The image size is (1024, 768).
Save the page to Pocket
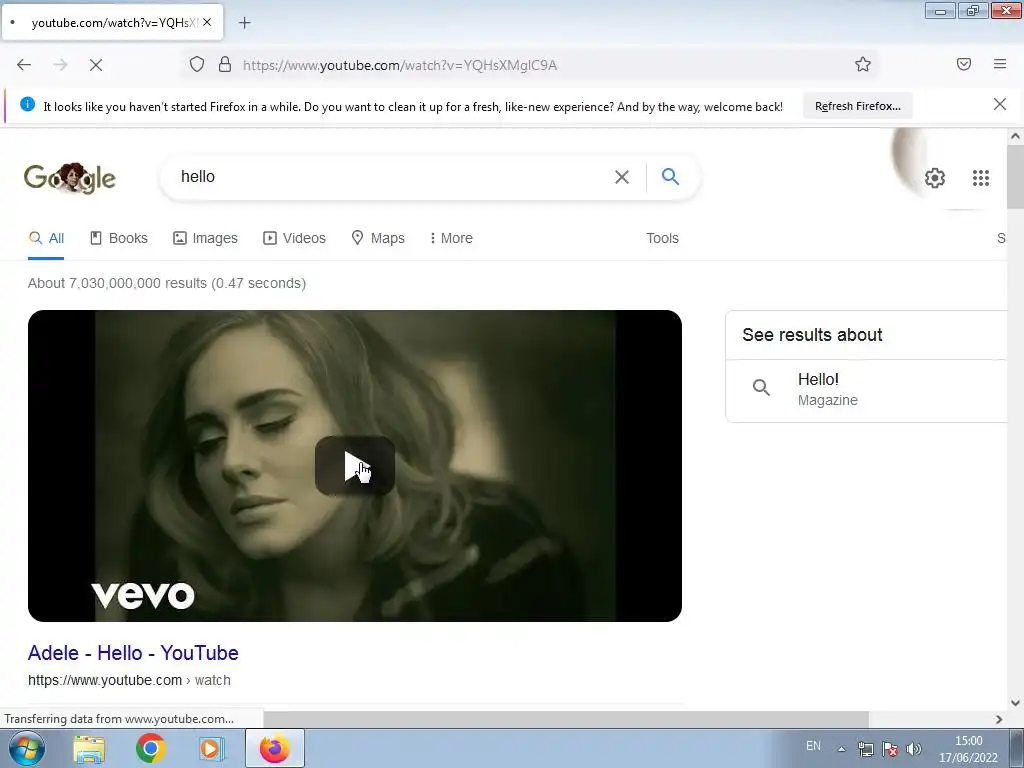coord(963,64)
